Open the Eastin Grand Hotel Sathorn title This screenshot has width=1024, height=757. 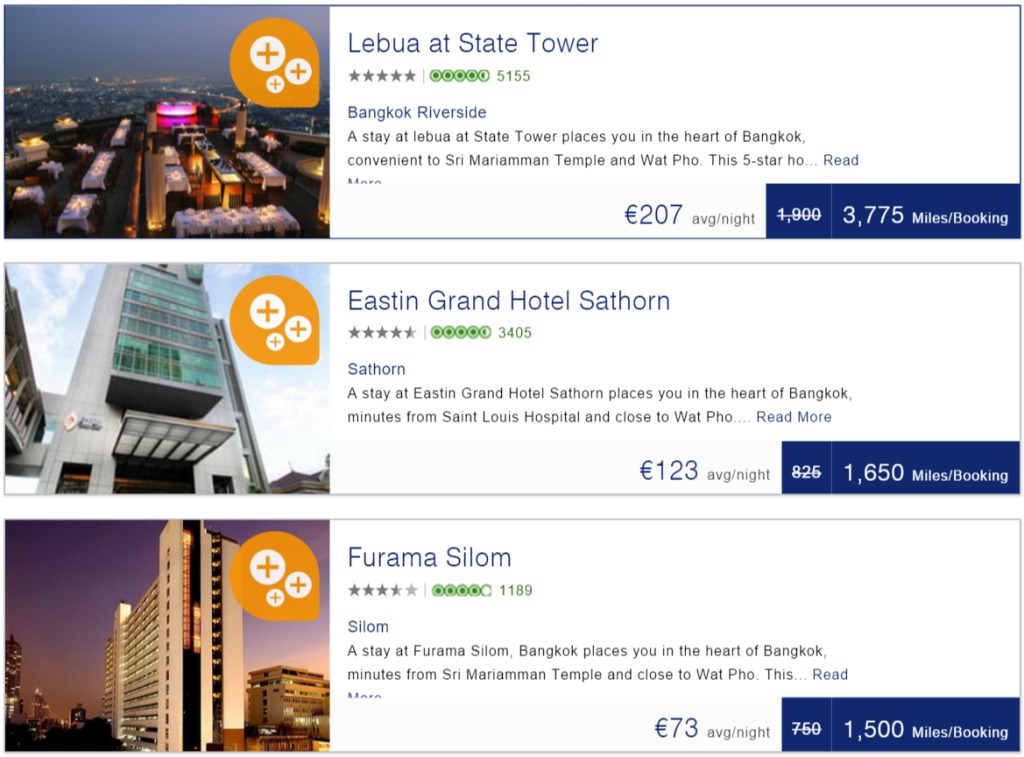pos(508,301)
